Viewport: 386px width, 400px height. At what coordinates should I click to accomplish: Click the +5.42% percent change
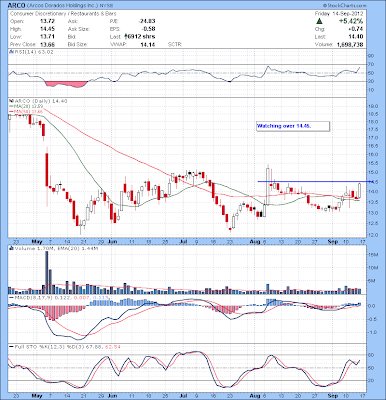[351, 21]
